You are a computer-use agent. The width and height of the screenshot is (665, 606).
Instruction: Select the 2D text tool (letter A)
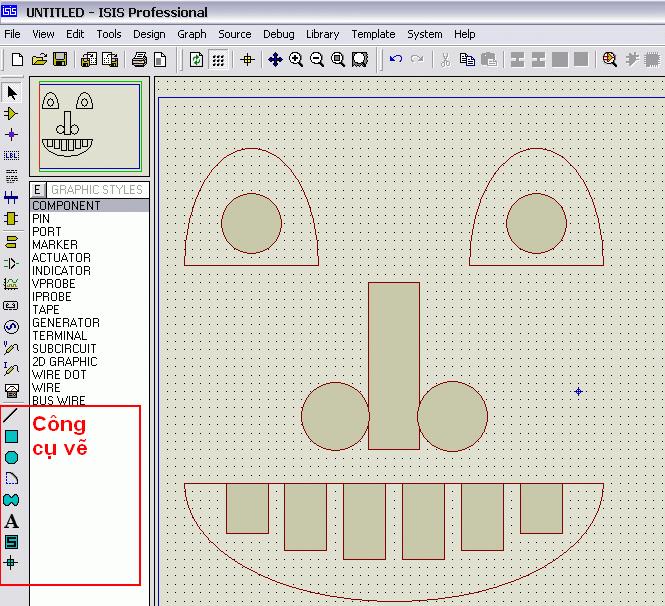[x=11, y=521]
